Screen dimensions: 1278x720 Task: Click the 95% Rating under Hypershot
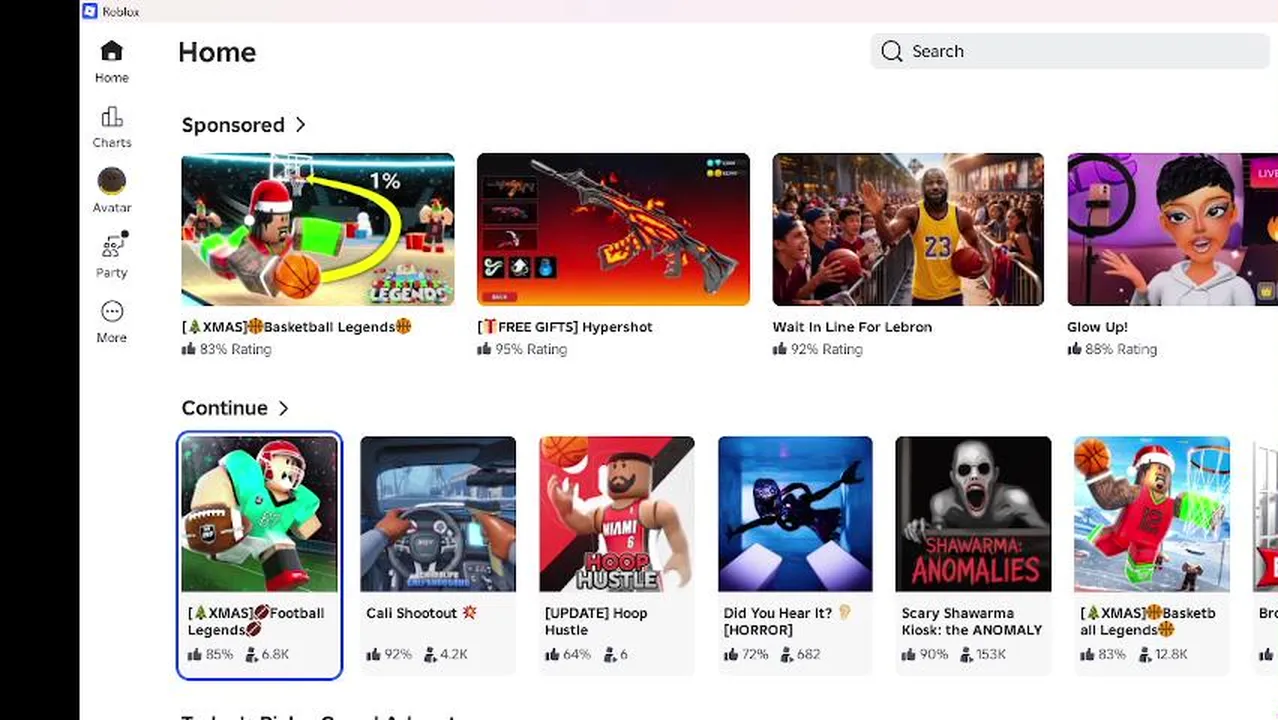[522, 349]
